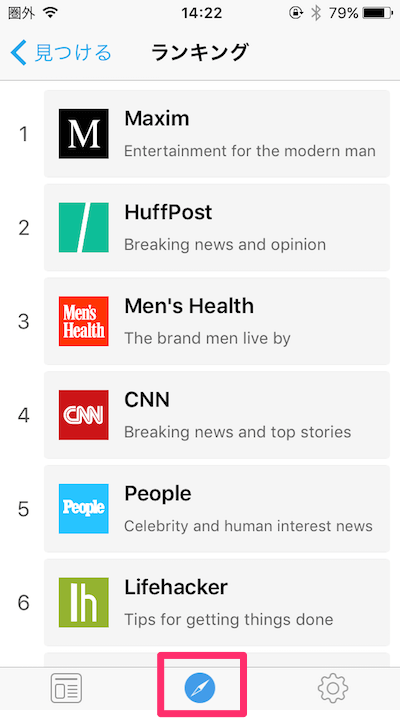Open the Maxim channel title

(x=157, y=119)
